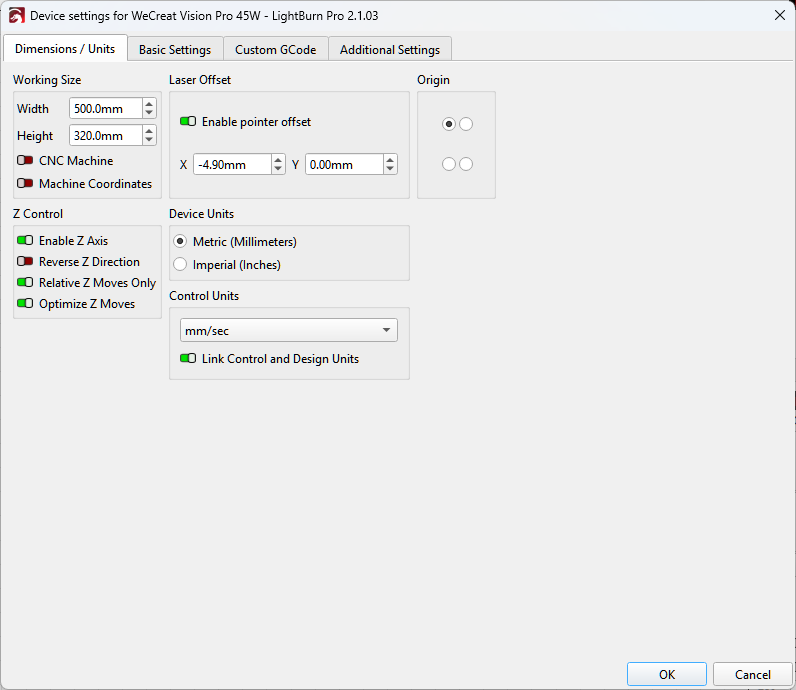Toggle the CNC Machine switch
The height and width of the screenshot is (690, 796).
[25, 160]
